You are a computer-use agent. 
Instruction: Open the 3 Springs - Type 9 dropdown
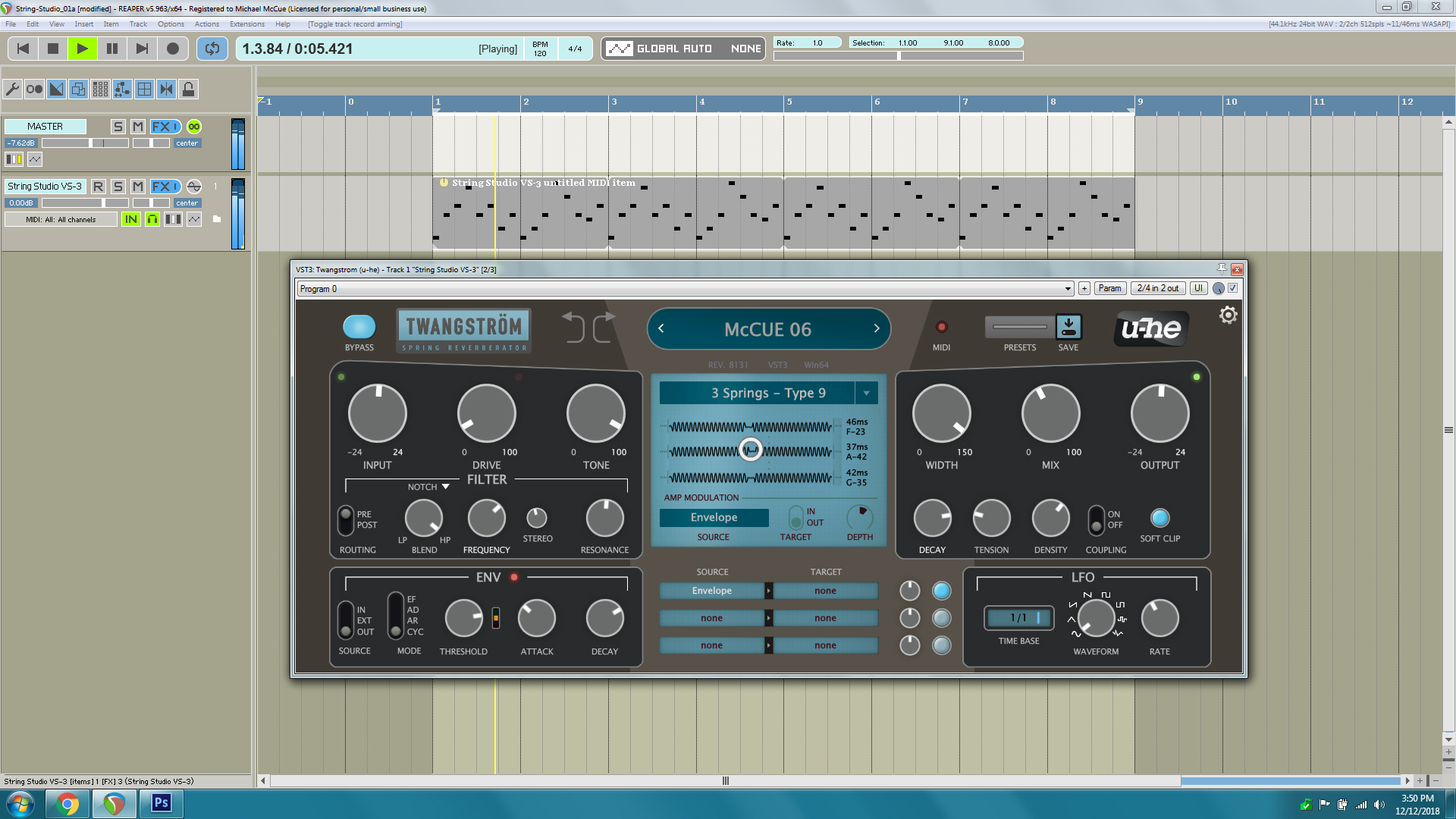[866, 393]
